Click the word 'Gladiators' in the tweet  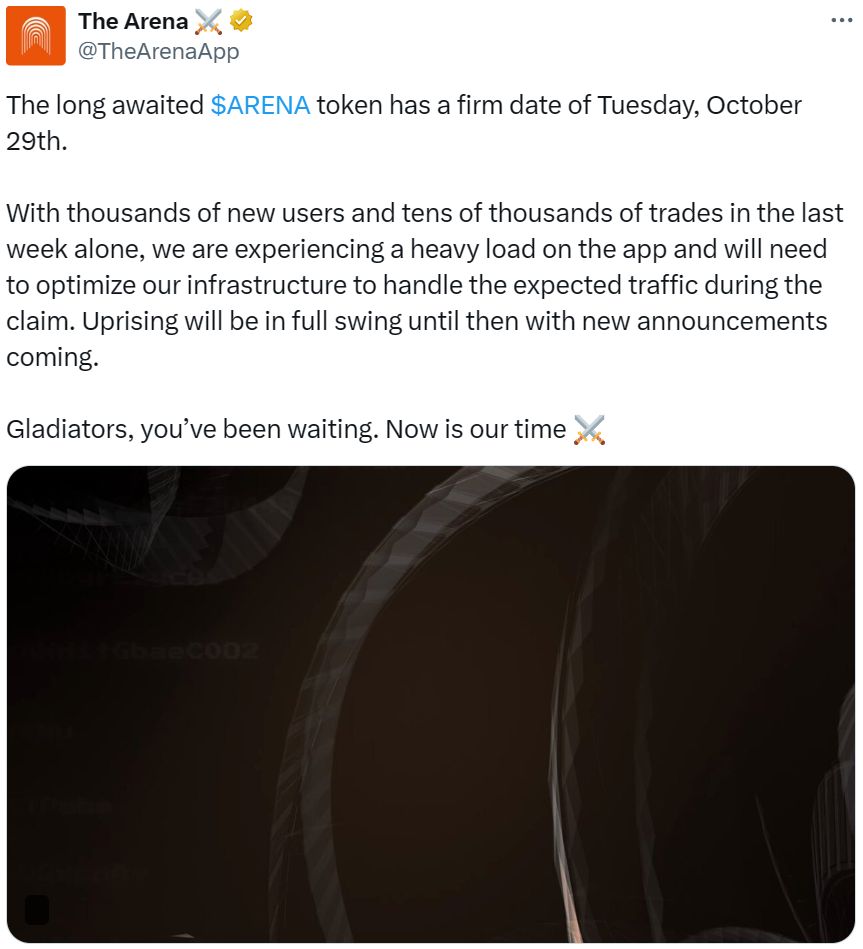click(68, 430)
